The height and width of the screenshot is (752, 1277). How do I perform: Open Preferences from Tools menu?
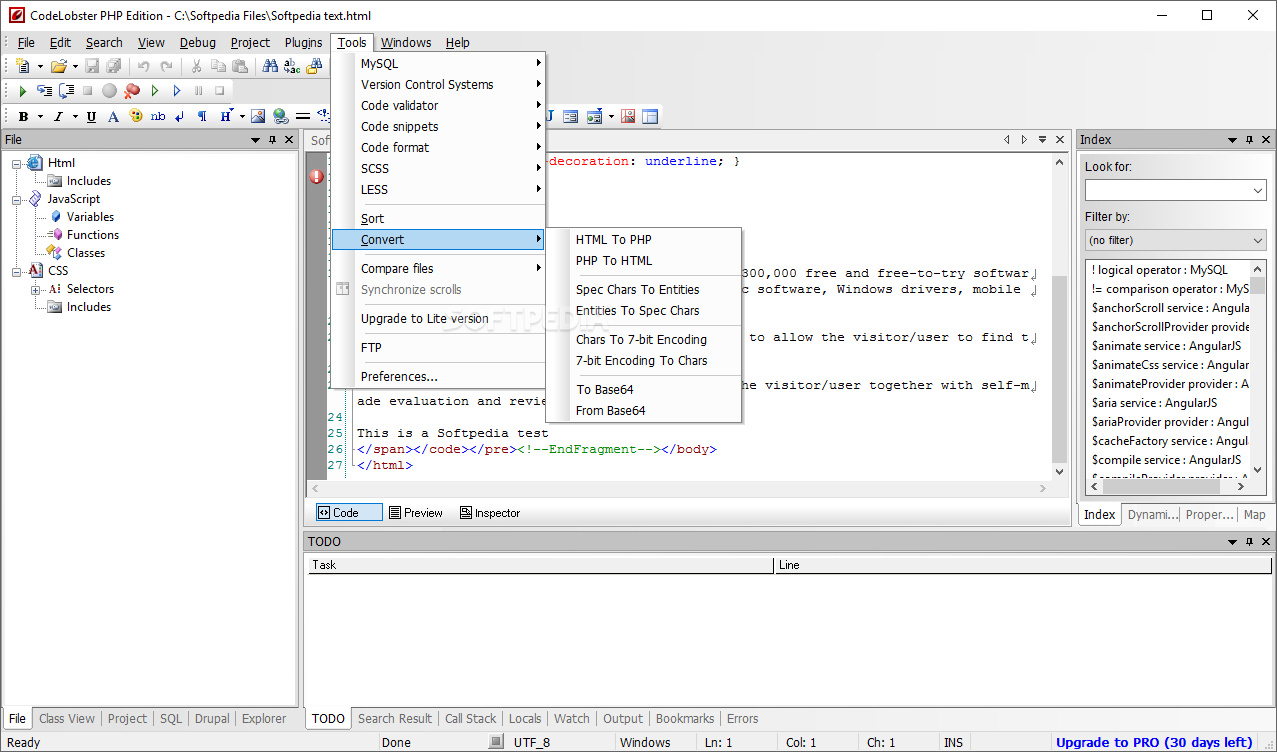click(x=439, y=377)
